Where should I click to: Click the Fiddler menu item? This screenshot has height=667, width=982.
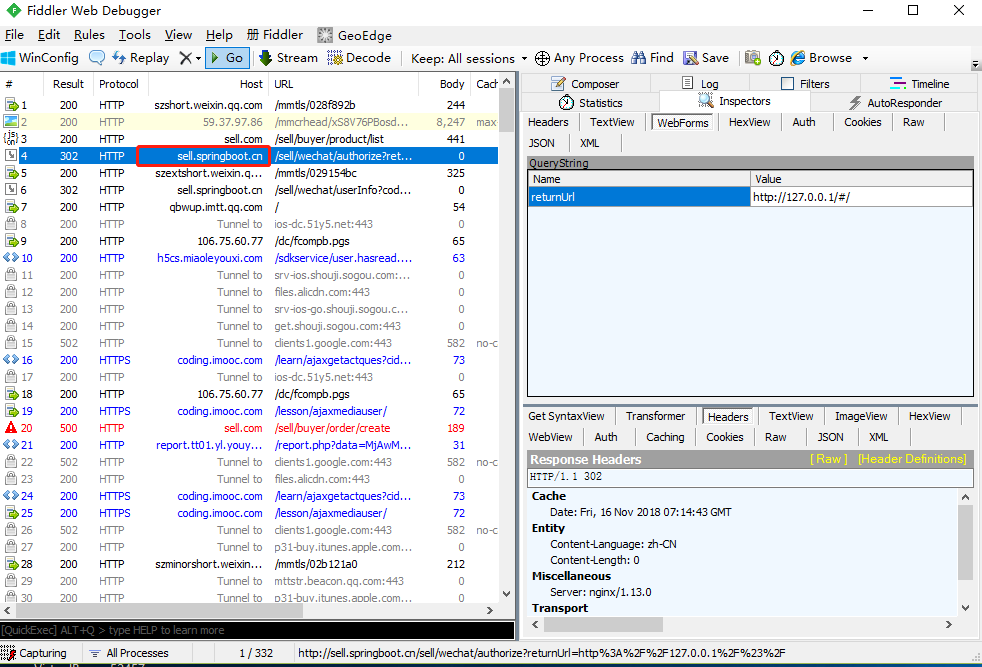275,35
